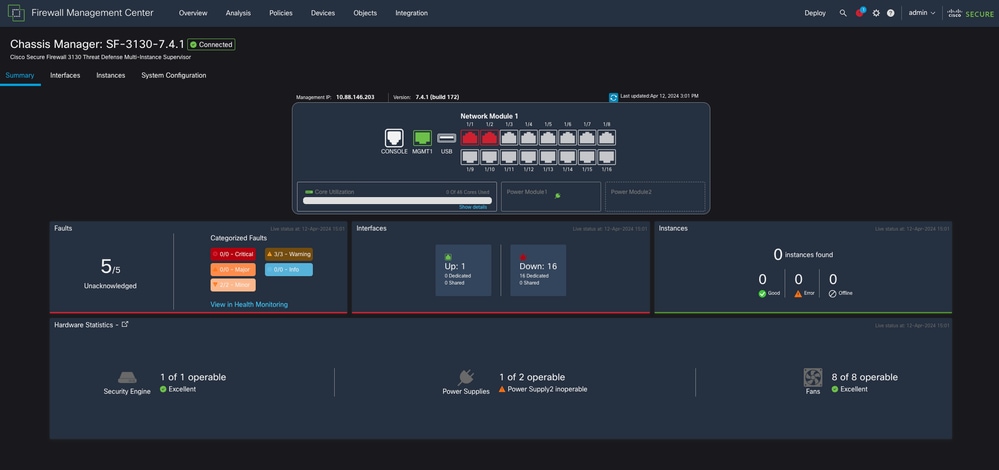
Task: Select the green MGMT1 port icon
Action: 422,138
